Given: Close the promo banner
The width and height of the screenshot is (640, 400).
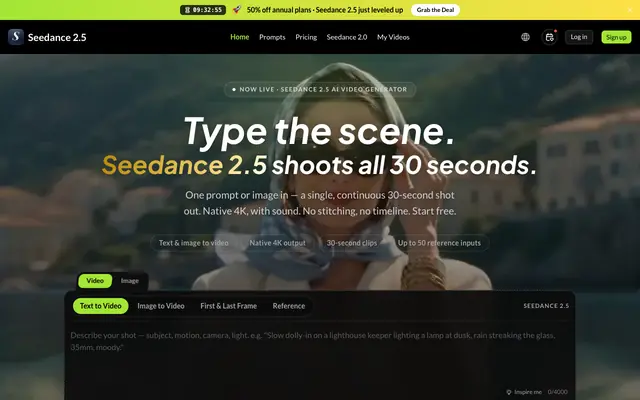Looking at the screenshot, I should tap(630, 10).
